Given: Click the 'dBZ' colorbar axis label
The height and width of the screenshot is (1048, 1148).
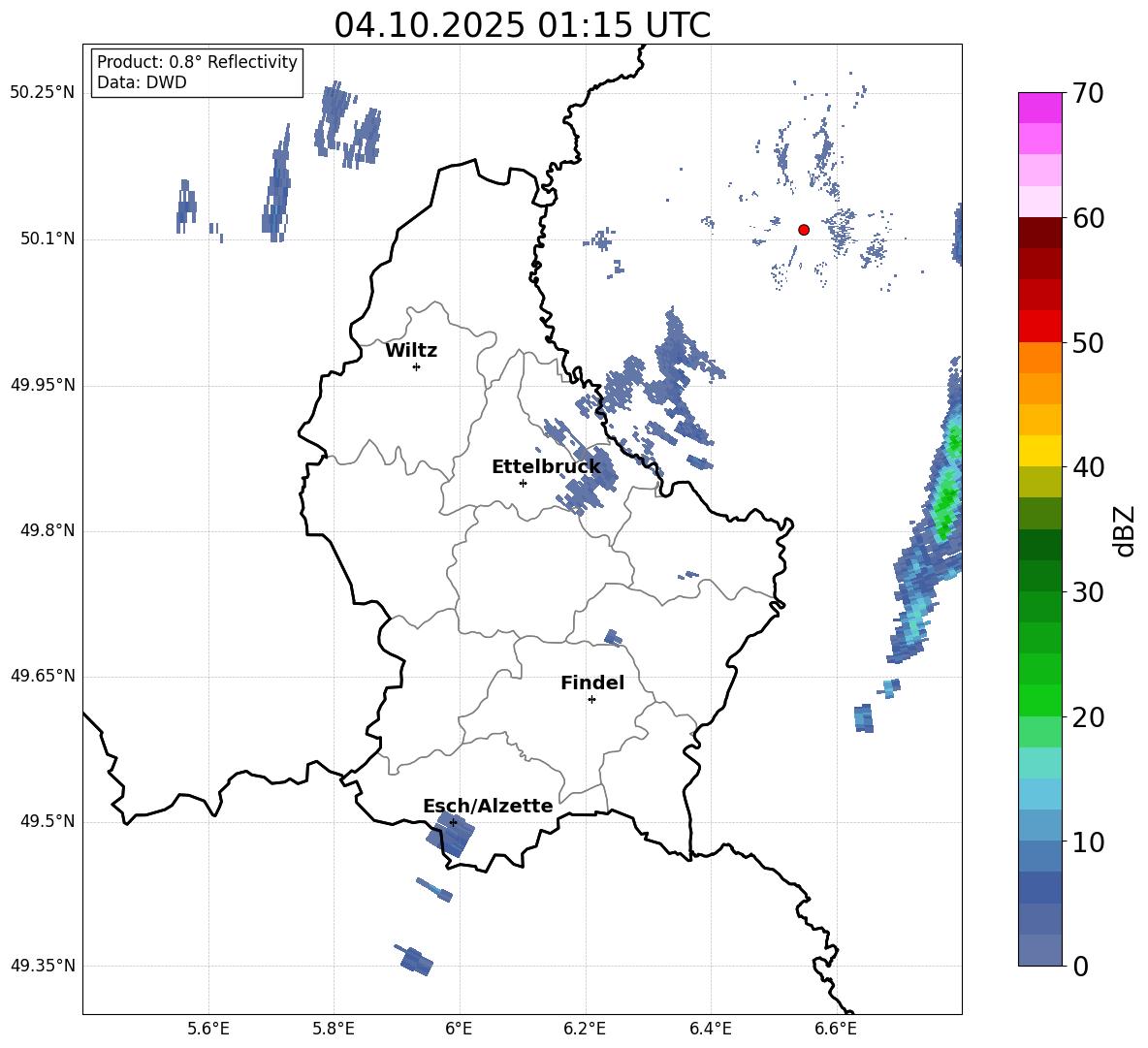Looking at the screenshot, I should (1126, 530).
